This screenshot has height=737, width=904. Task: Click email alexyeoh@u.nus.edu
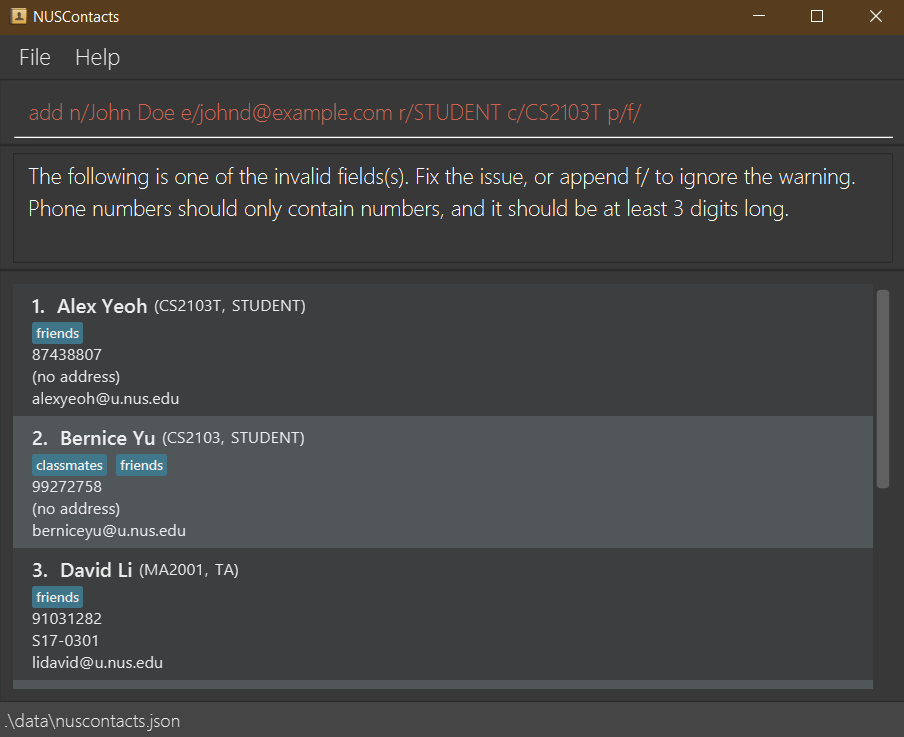[x=106, y=398]
